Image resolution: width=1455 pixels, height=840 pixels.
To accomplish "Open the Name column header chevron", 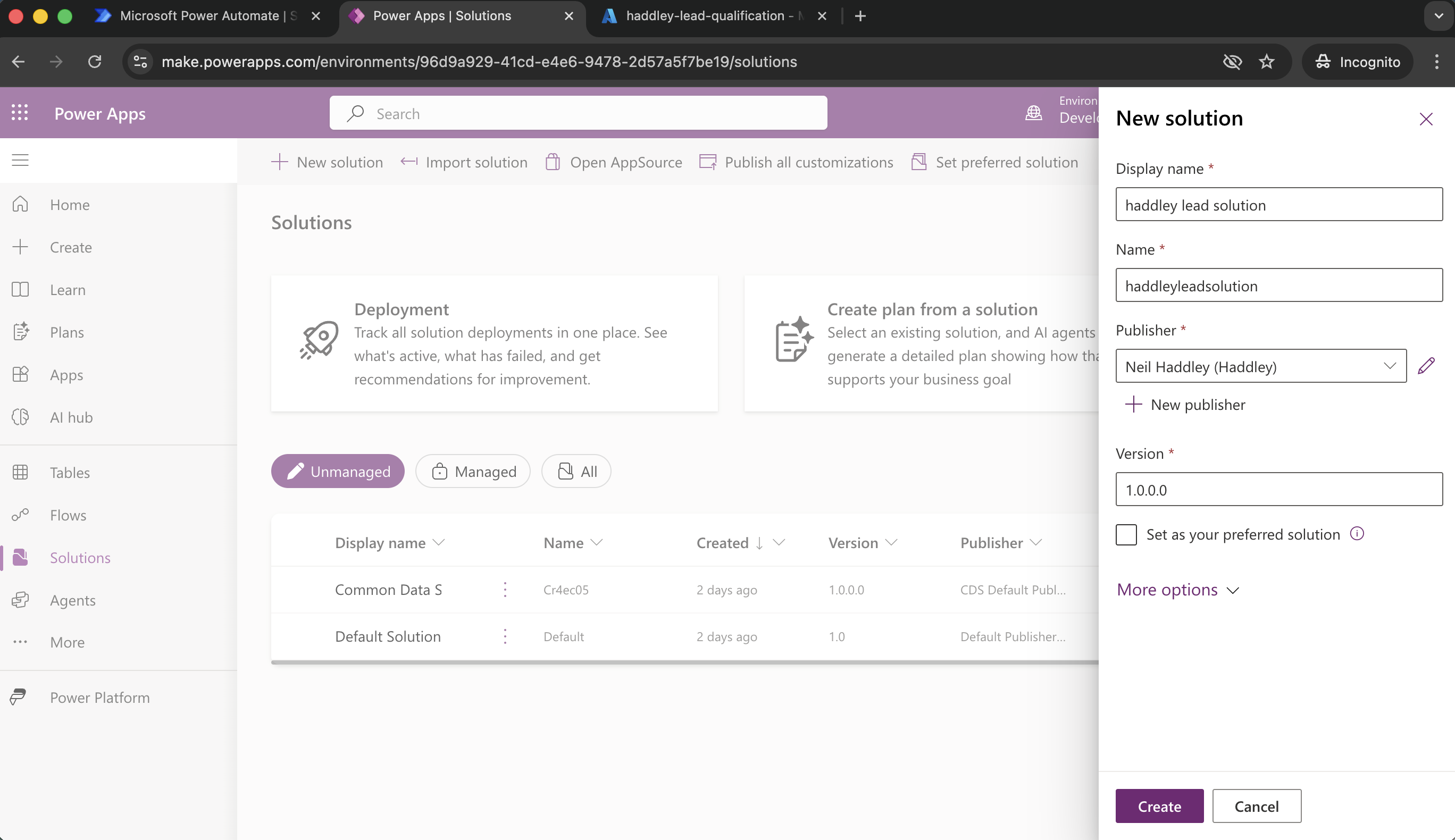I will point(597,542).
